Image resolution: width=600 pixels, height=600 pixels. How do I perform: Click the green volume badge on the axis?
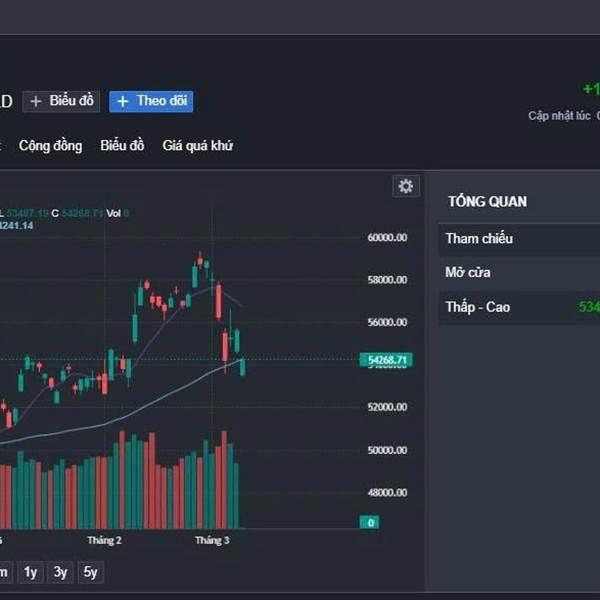pyautogui.click(x=370, y=522)
